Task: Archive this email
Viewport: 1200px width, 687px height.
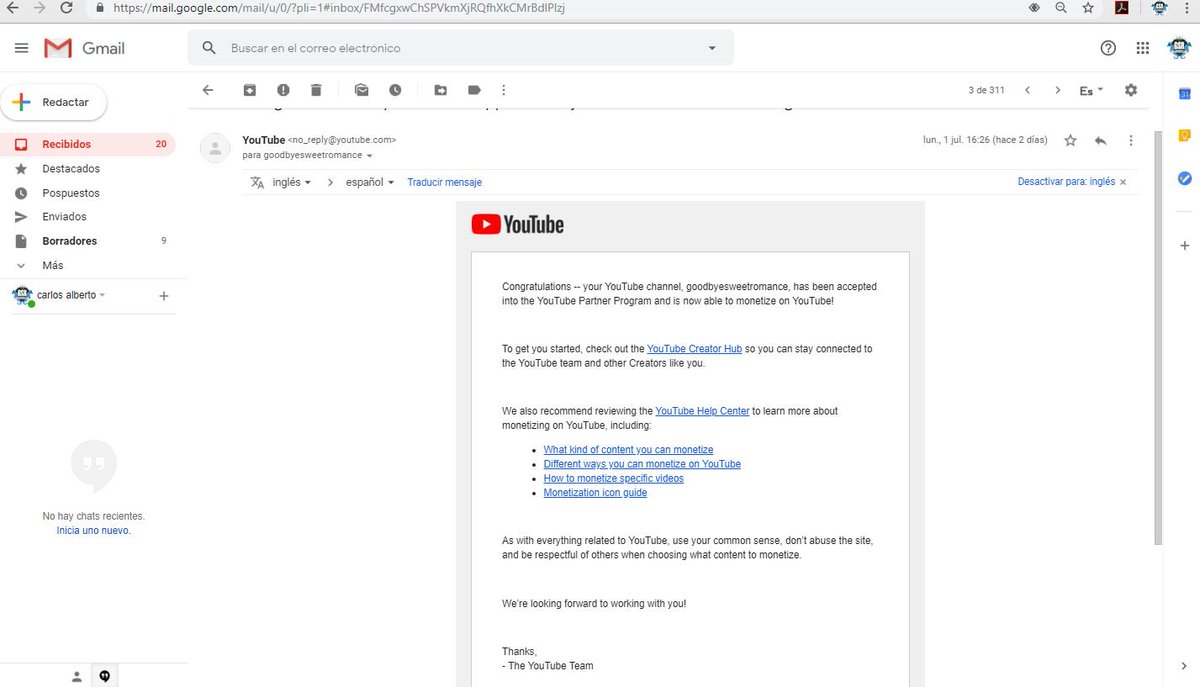Action: [x=250, y=90]
